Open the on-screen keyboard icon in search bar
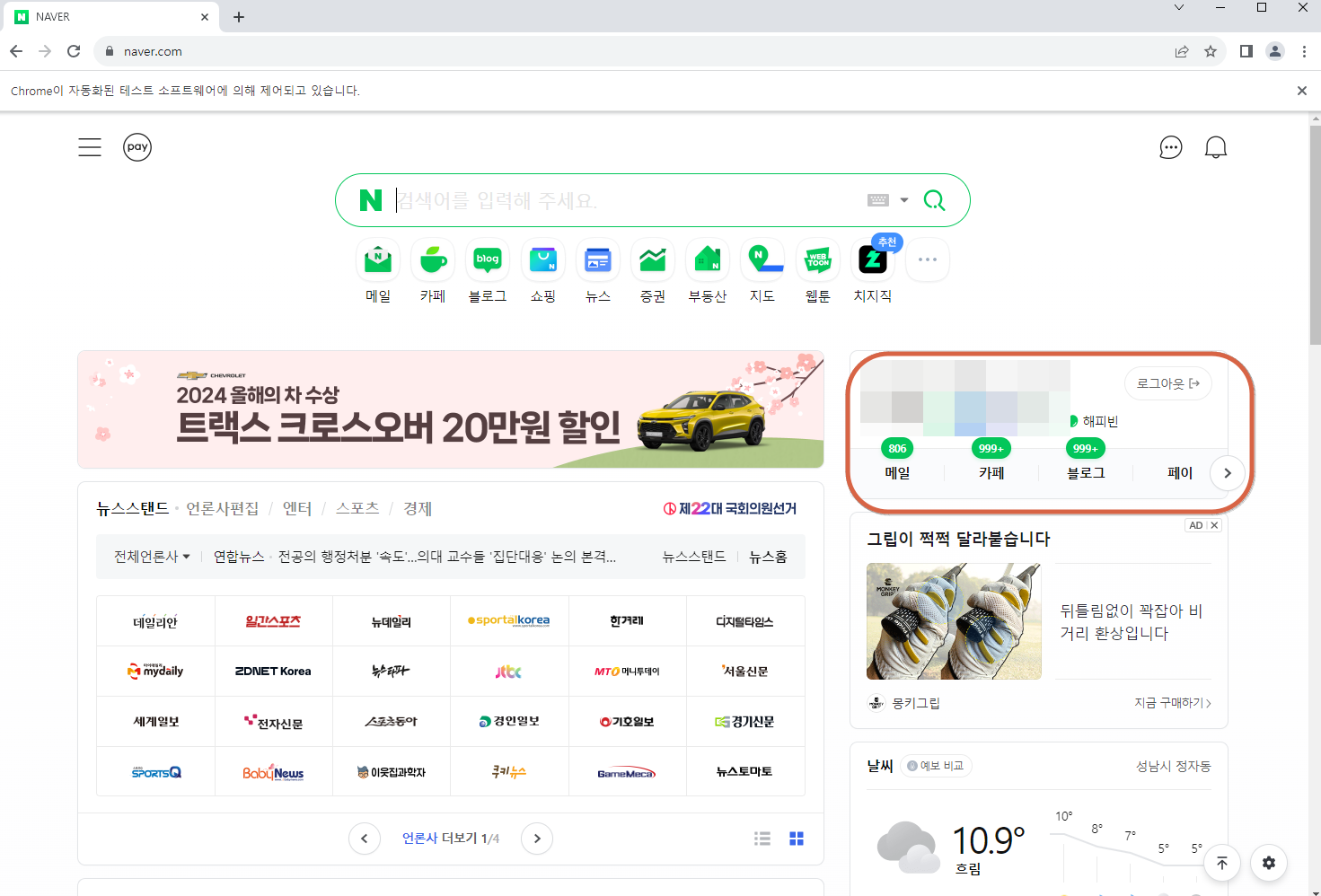 pyautogui.click(x=878, y=200)
